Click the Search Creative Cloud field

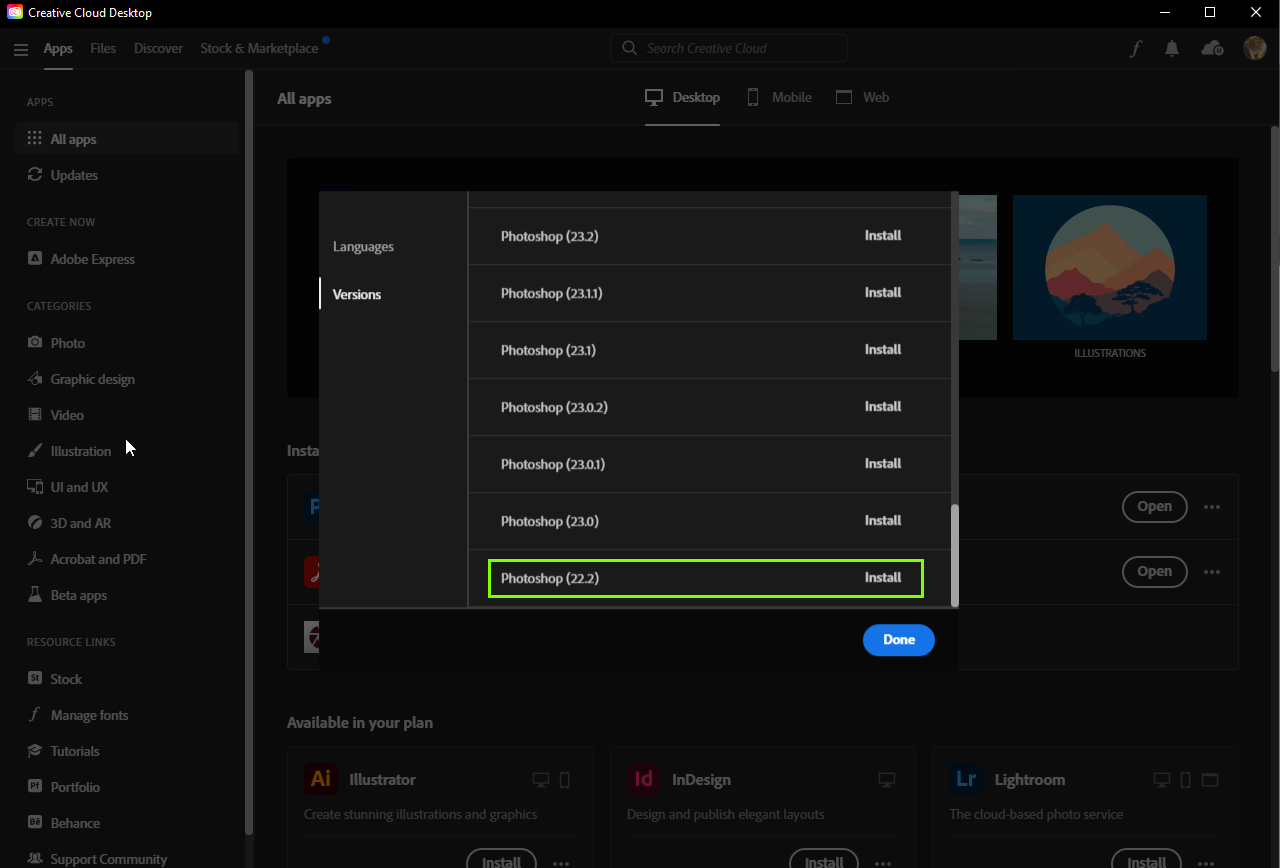[729, 47]
